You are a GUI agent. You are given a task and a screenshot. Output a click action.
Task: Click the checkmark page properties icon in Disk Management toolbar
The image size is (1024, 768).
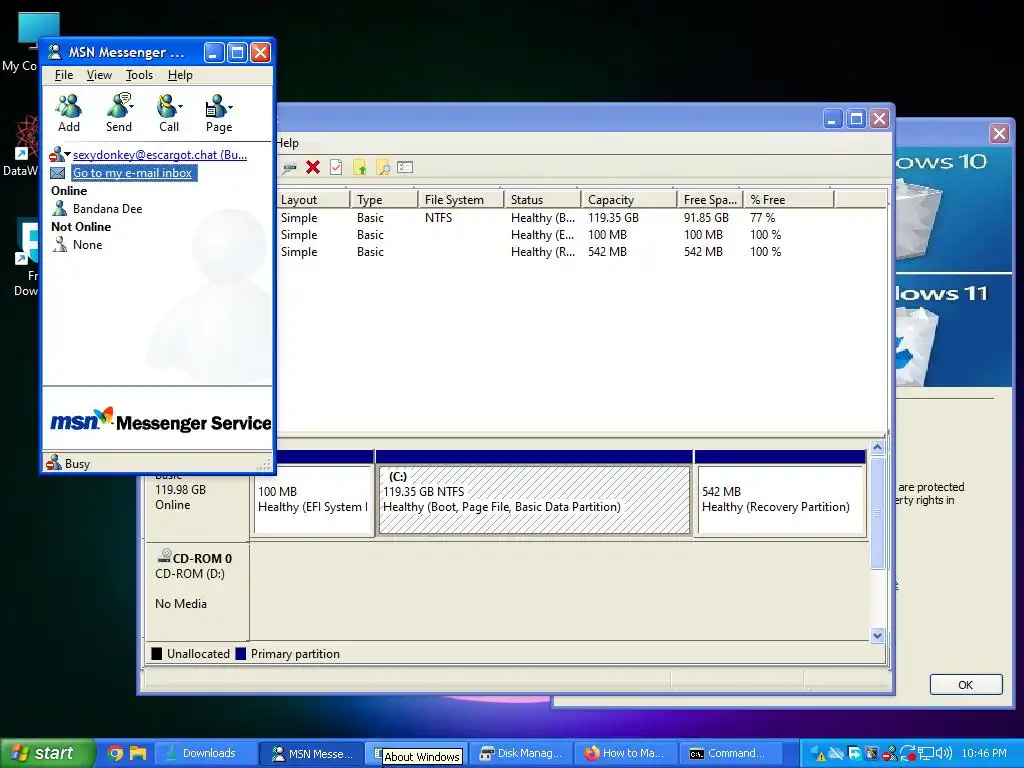click(336, 168)
